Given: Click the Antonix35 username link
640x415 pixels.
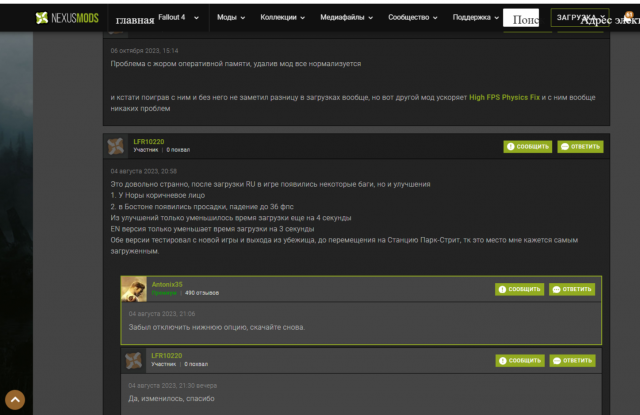Looking at the screenshot, I should coord(167,284).
